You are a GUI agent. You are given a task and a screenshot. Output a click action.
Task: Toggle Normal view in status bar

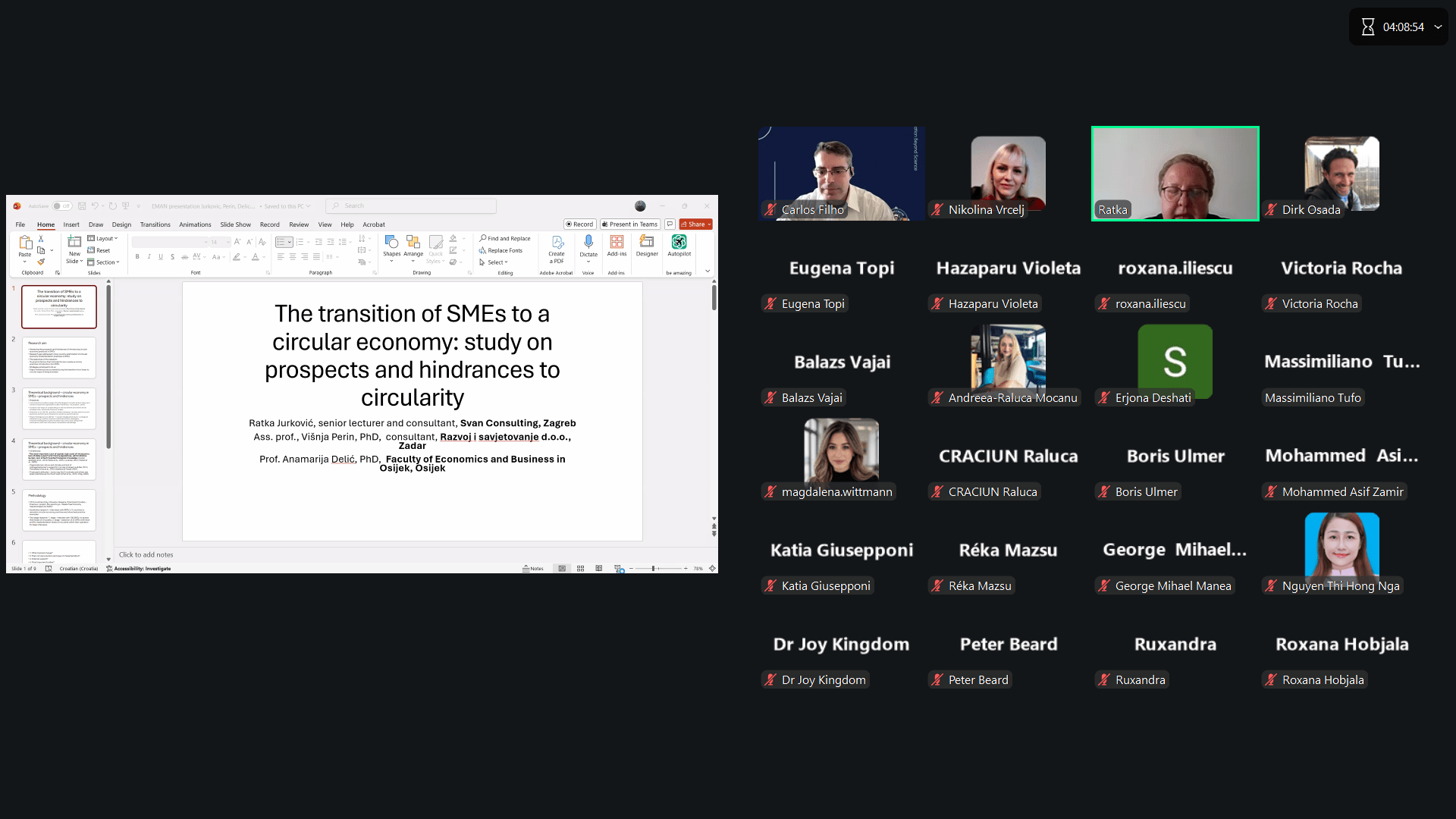(x=562, y=569)
